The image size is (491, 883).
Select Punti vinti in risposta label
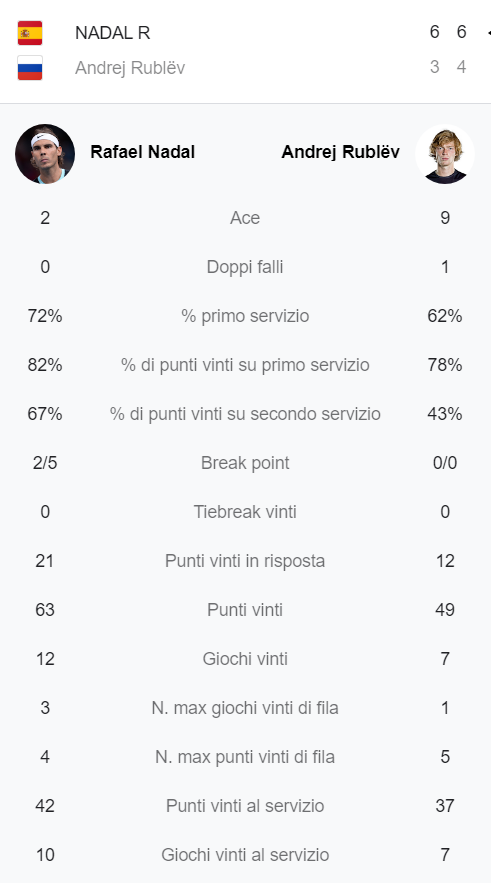(x=245, y=561)
